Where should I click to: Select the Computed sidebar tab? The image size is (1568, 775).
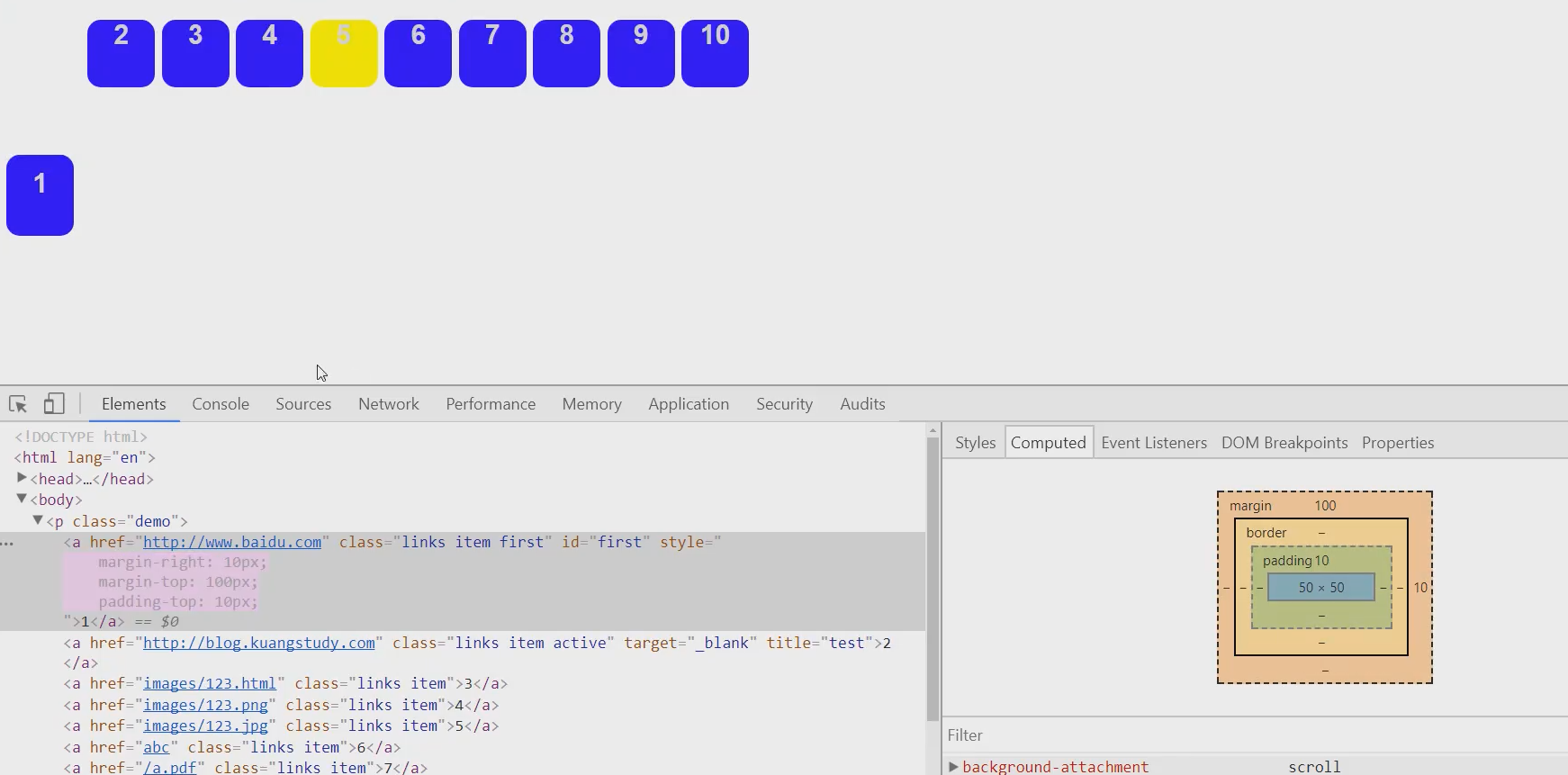[1049, 443]
